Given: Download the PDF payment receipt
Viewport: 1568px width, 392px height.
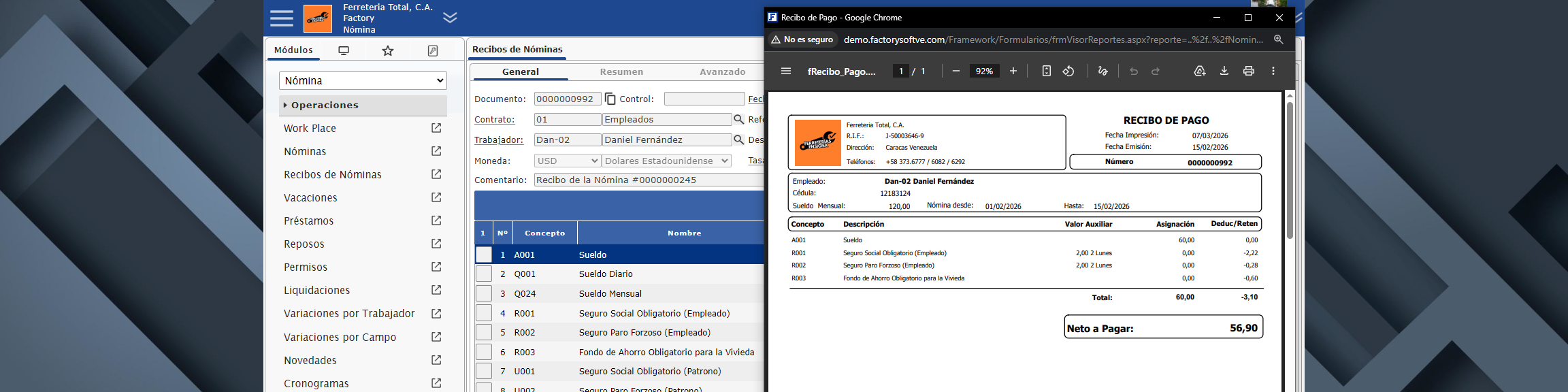Looking at the screenshot, I should coord(1224,71).
